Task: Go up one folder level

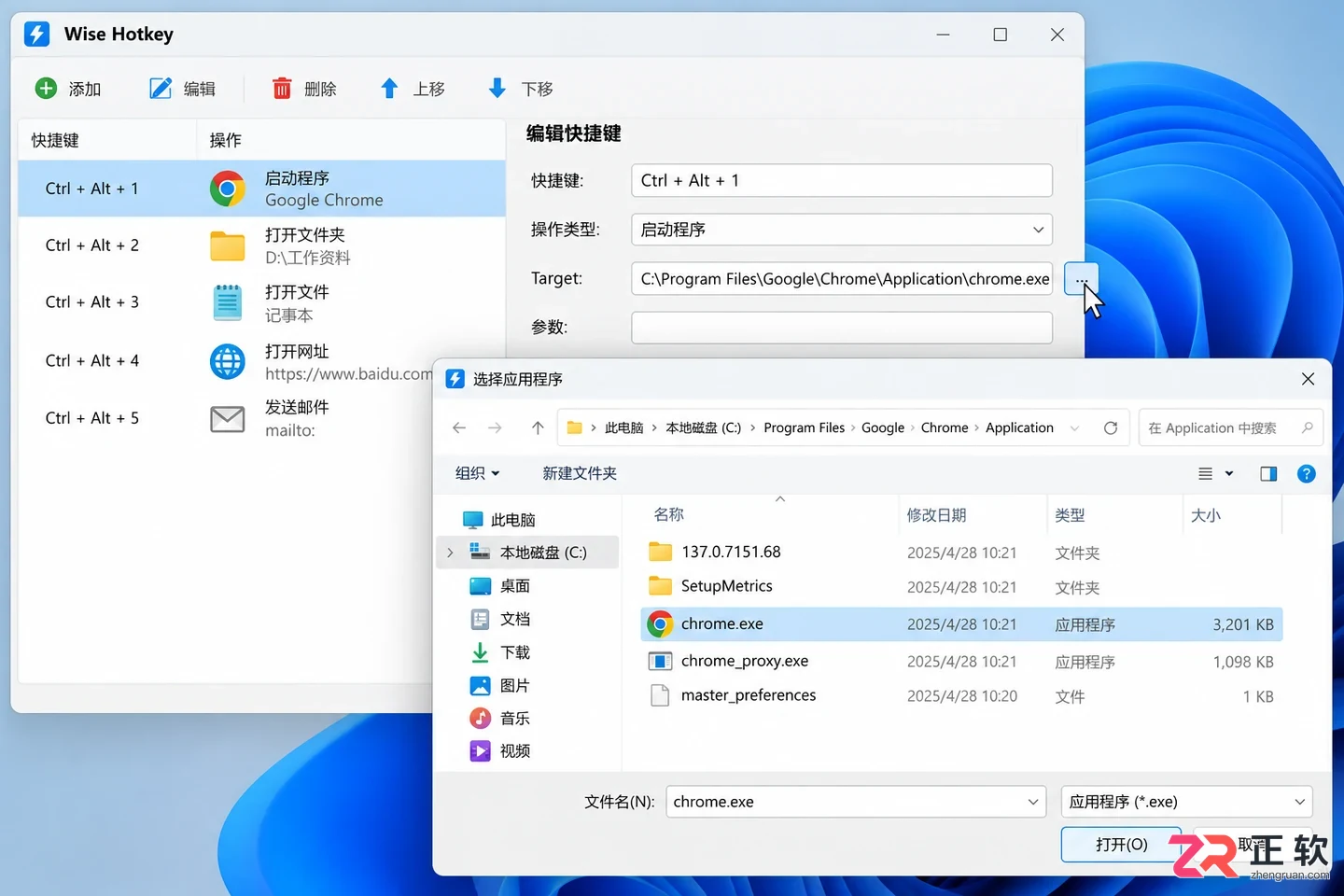Action: [x=538, y=427]
